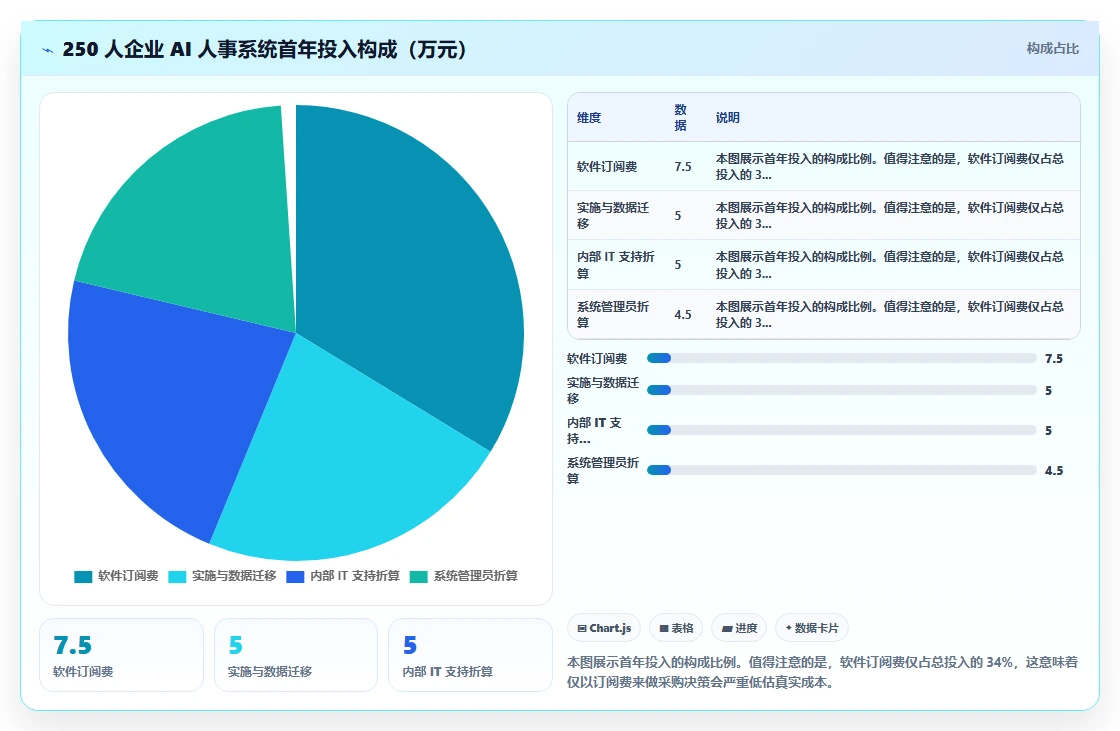
Task: Click the lightning icon beside the title
Action: [x=48, y=50]
